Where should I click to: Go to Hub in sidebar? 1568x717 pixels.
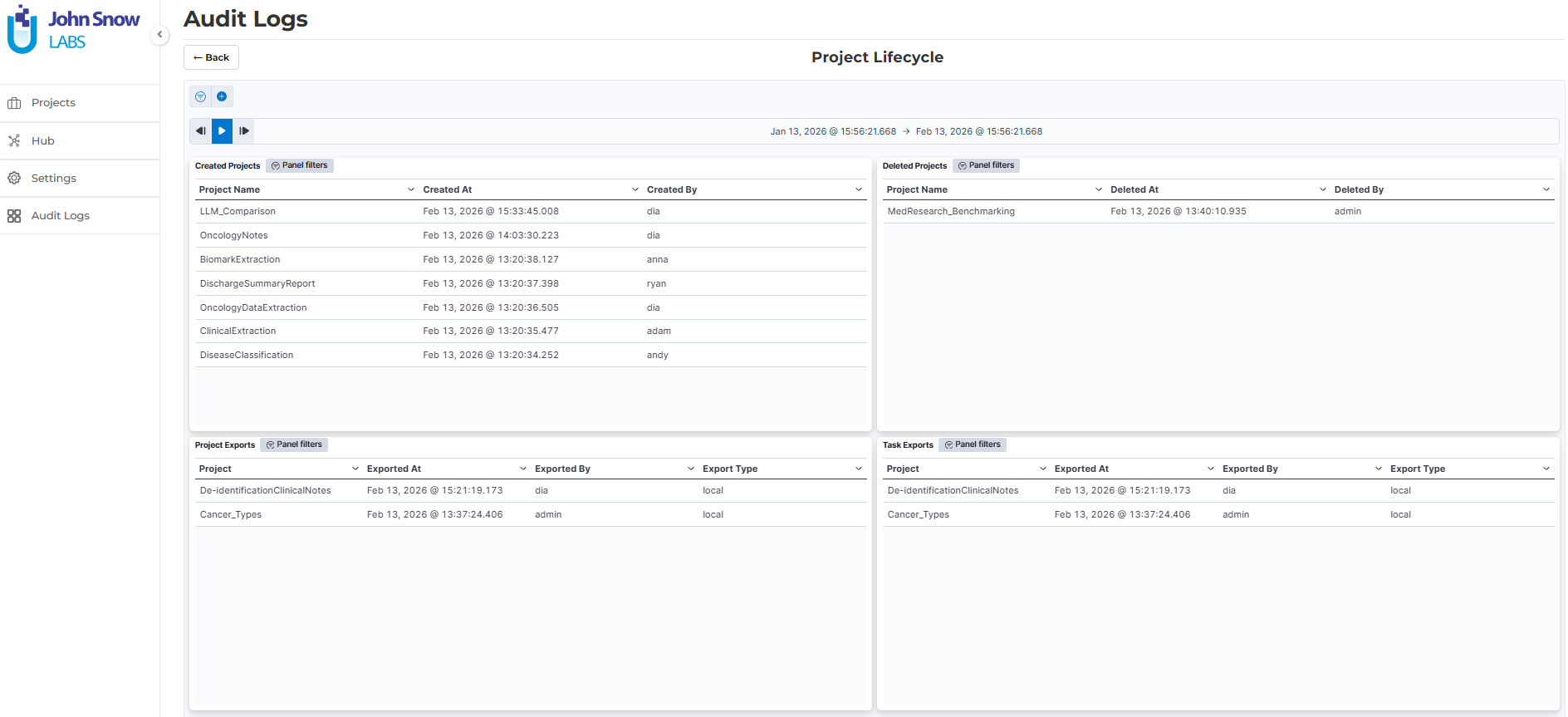coord(42,141)
